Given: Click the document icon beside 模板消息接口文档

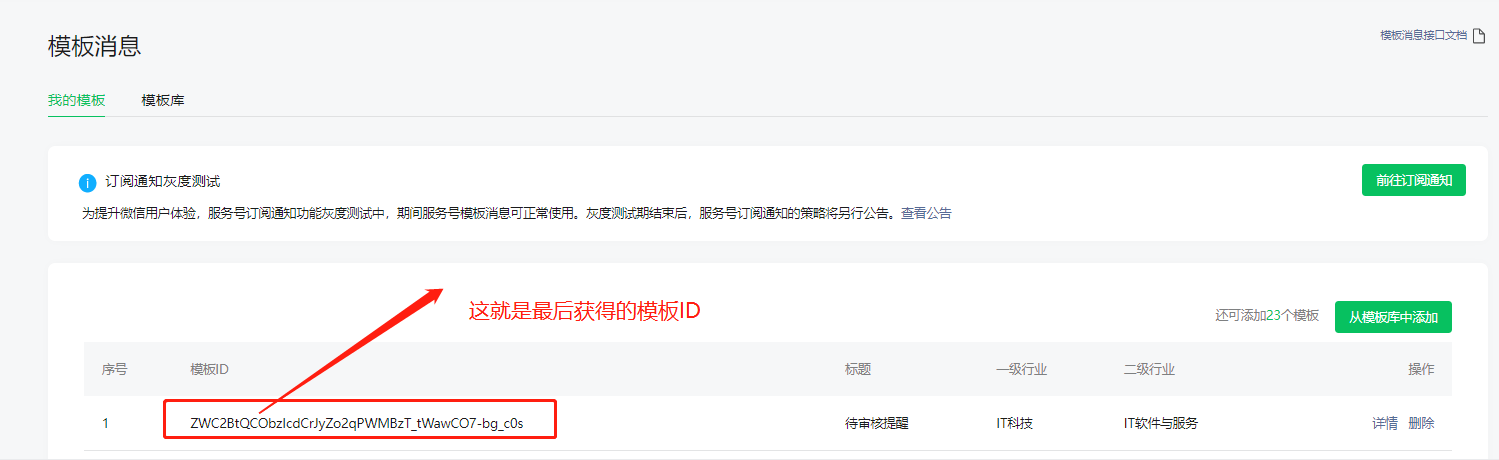Looking at the screenshot, I should pos(1479,36).
